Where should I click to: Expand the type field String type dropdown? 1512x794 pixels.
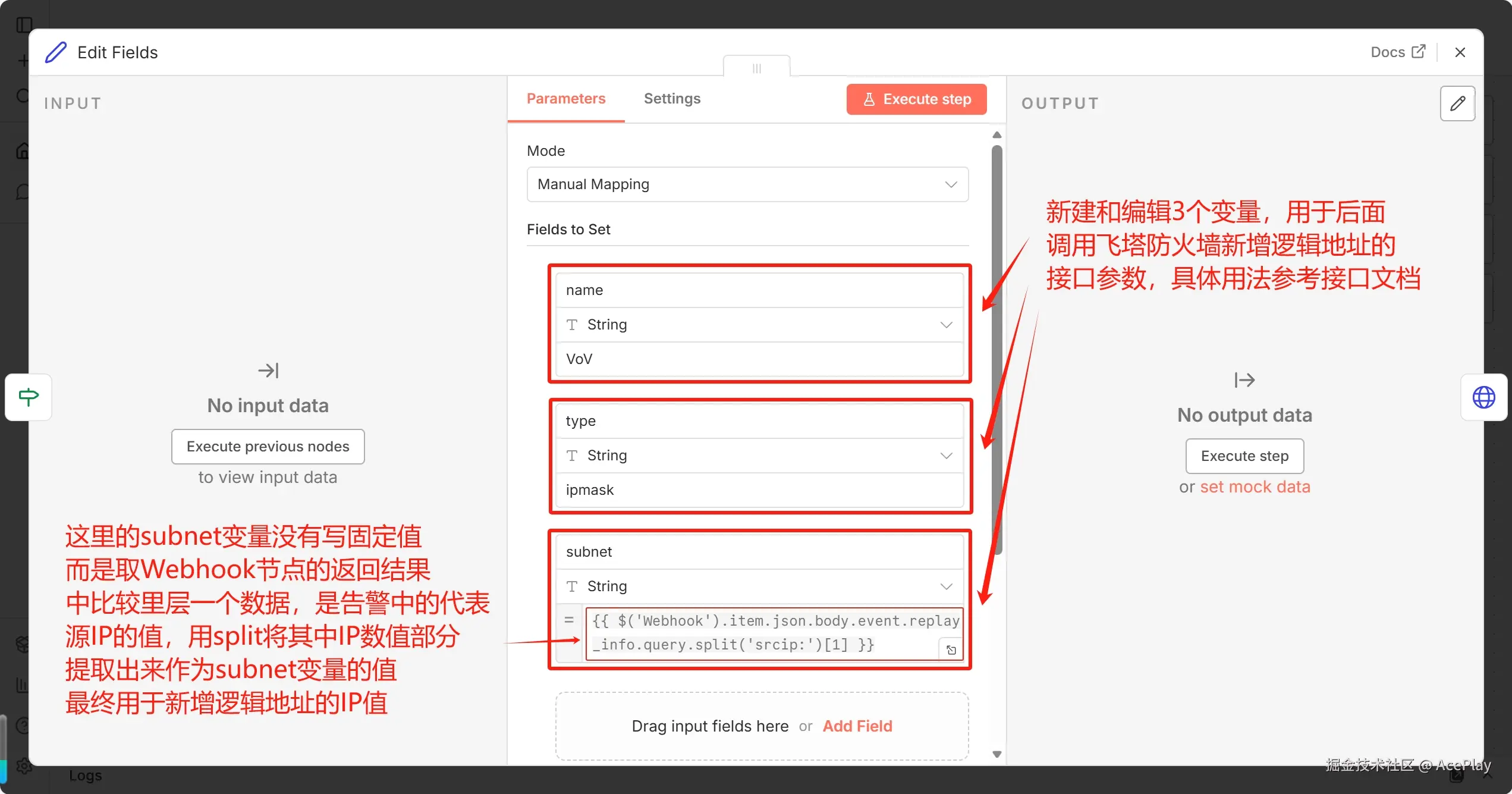(x=759, y=456)
